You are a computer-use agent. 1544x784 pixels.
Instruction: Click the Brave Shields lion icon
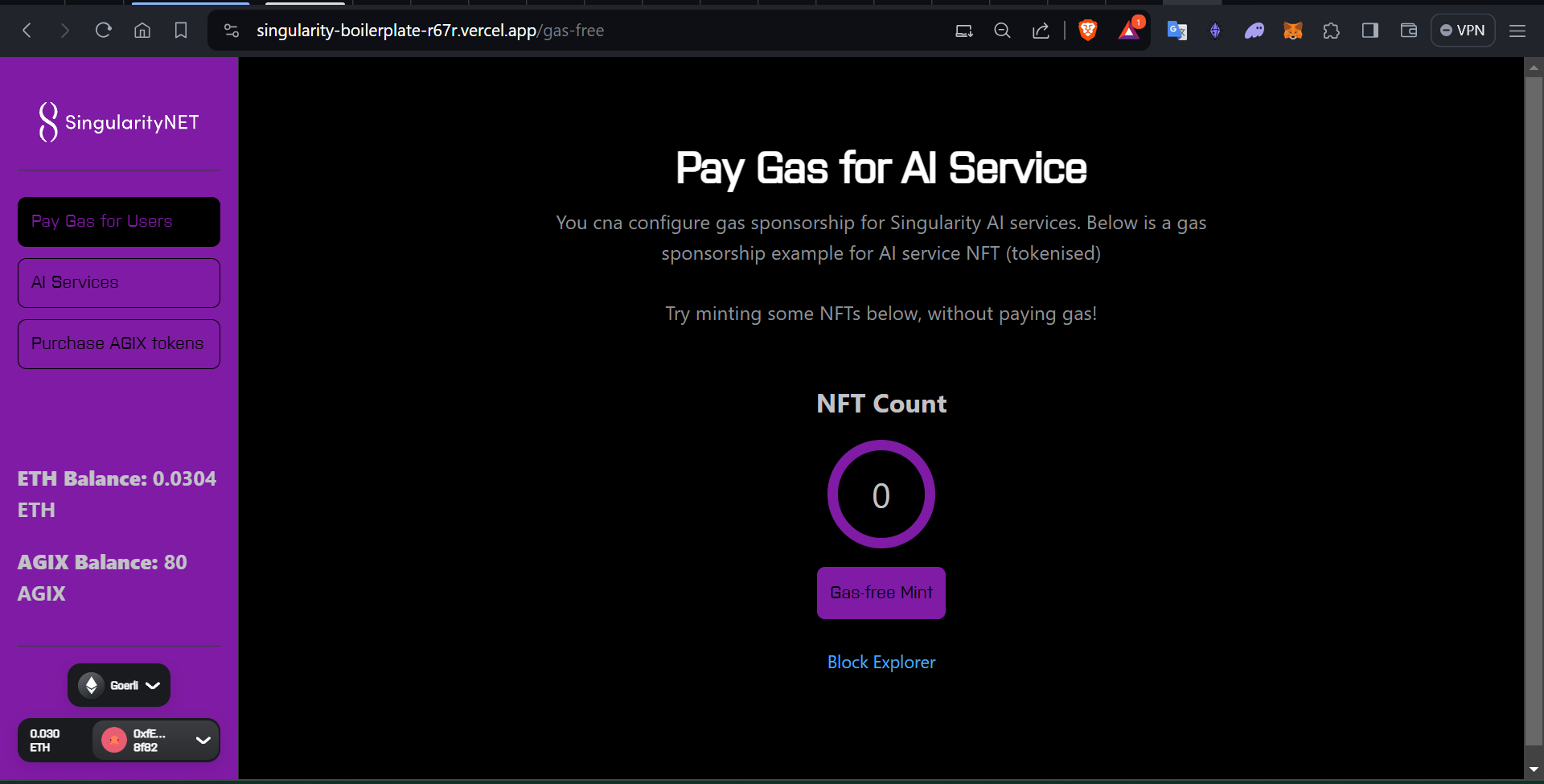tap(1087, 31)
